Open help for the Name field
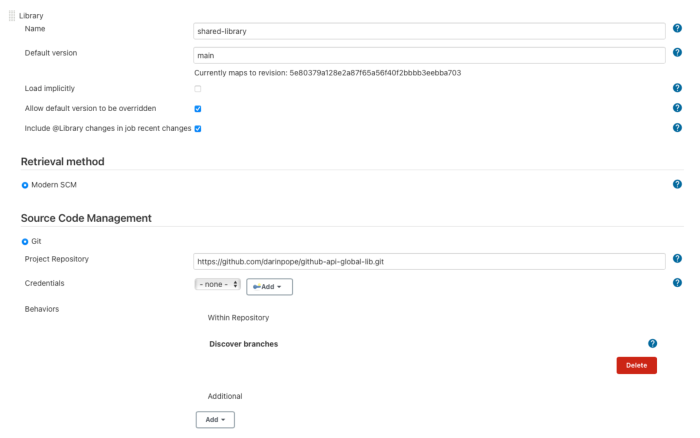 (x=677, y=28)
